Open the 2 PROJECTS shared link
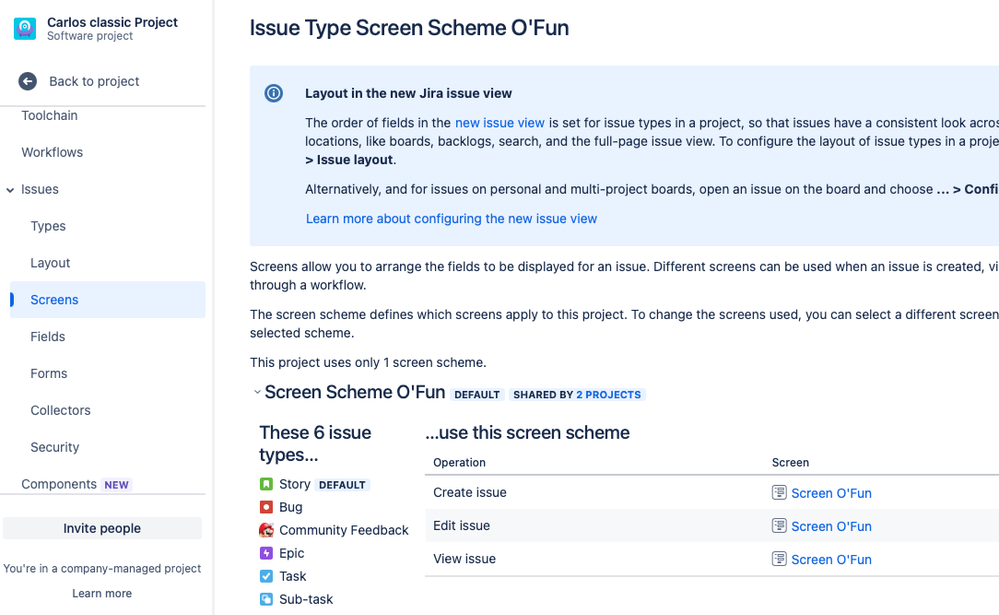Viewport: 999px width, 615px height. click(x=608, y=394)
